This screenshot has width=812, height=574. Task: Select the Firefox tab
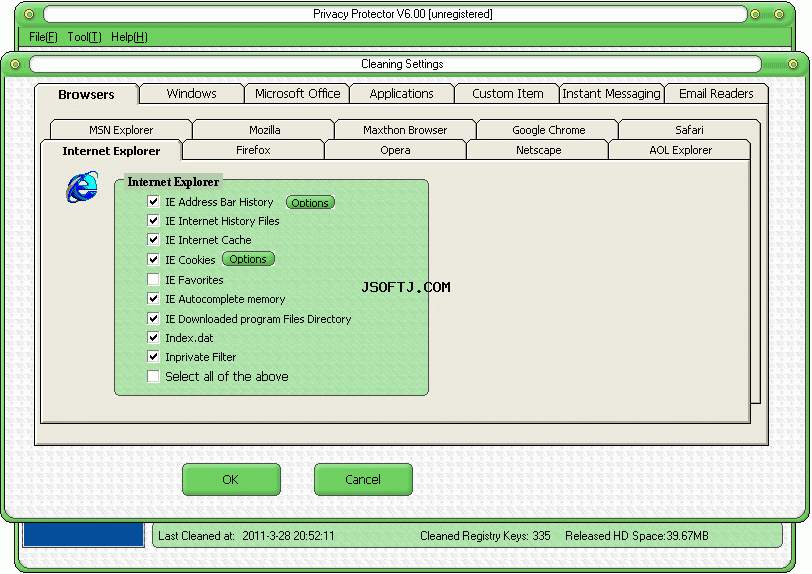[253, 150]
